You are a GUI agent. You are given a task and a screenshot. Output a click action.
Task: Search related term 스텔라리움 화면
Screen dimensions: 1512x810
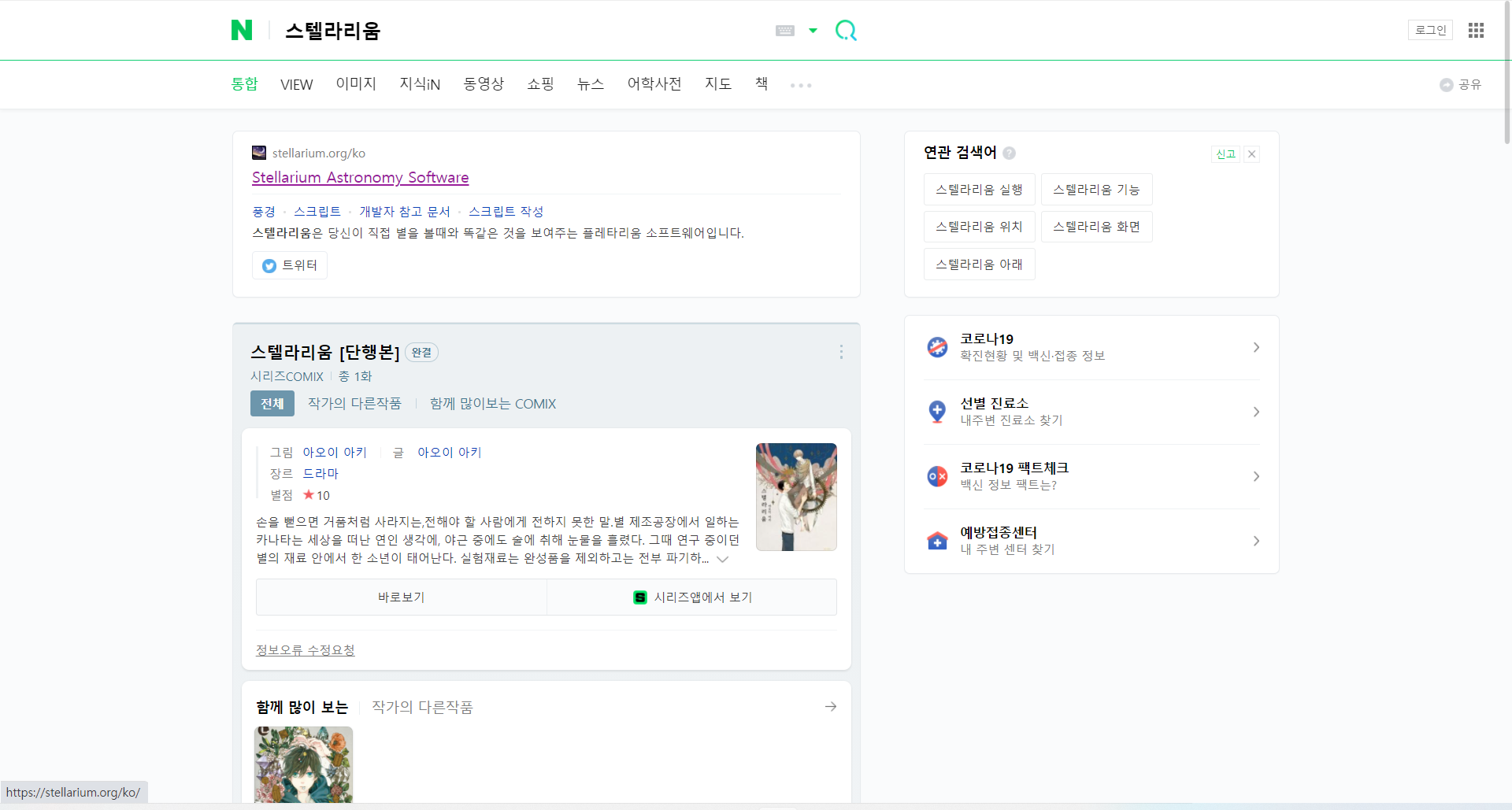pyautogui.click(x=1096, y=226)
